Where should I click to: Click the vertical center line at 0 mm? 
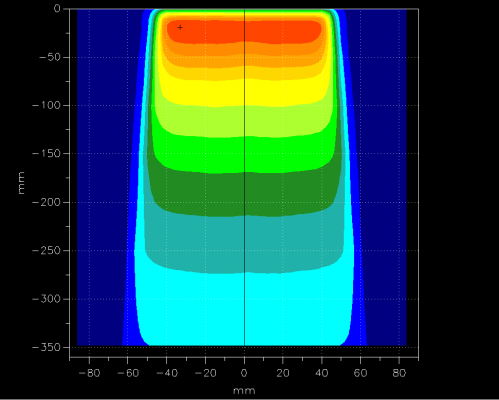pos(245,177)
